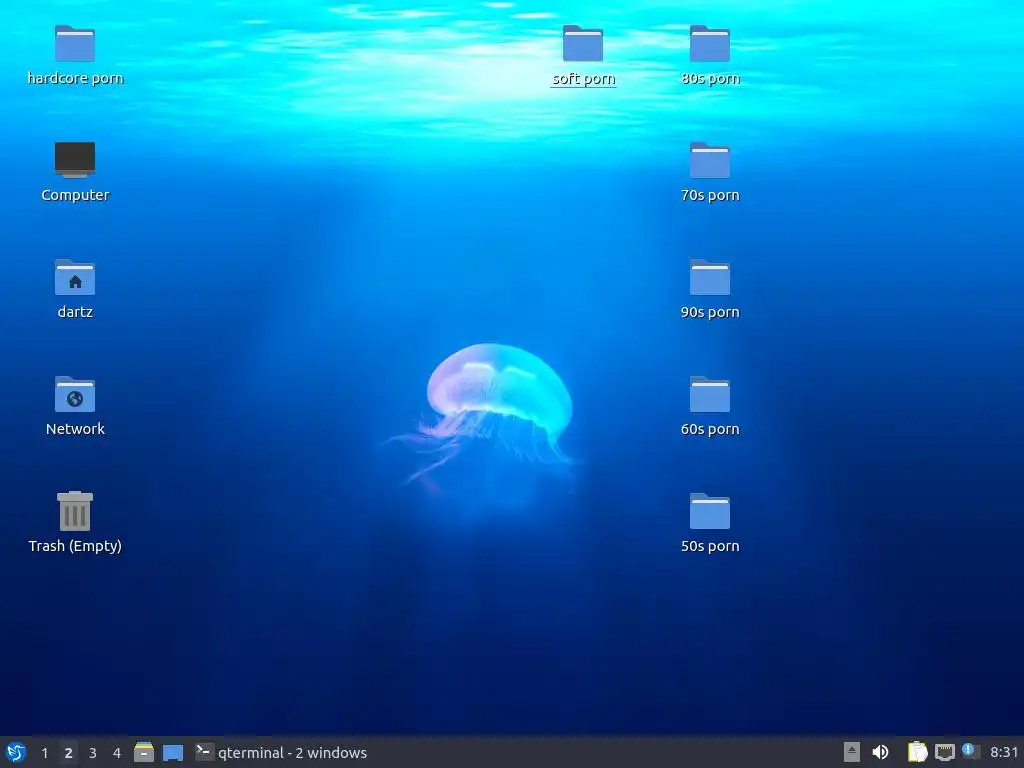Go to virtual desktop 3
The image size is (1024, 768).
click(93, 753)
